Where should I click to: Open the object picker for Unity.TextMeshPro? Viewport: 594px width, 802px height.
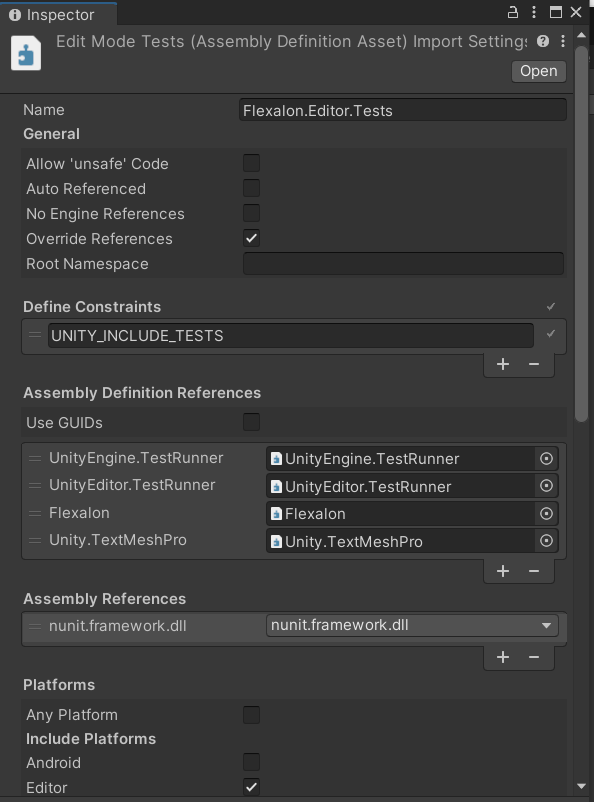pyautogui.click(x=546, y=540)
